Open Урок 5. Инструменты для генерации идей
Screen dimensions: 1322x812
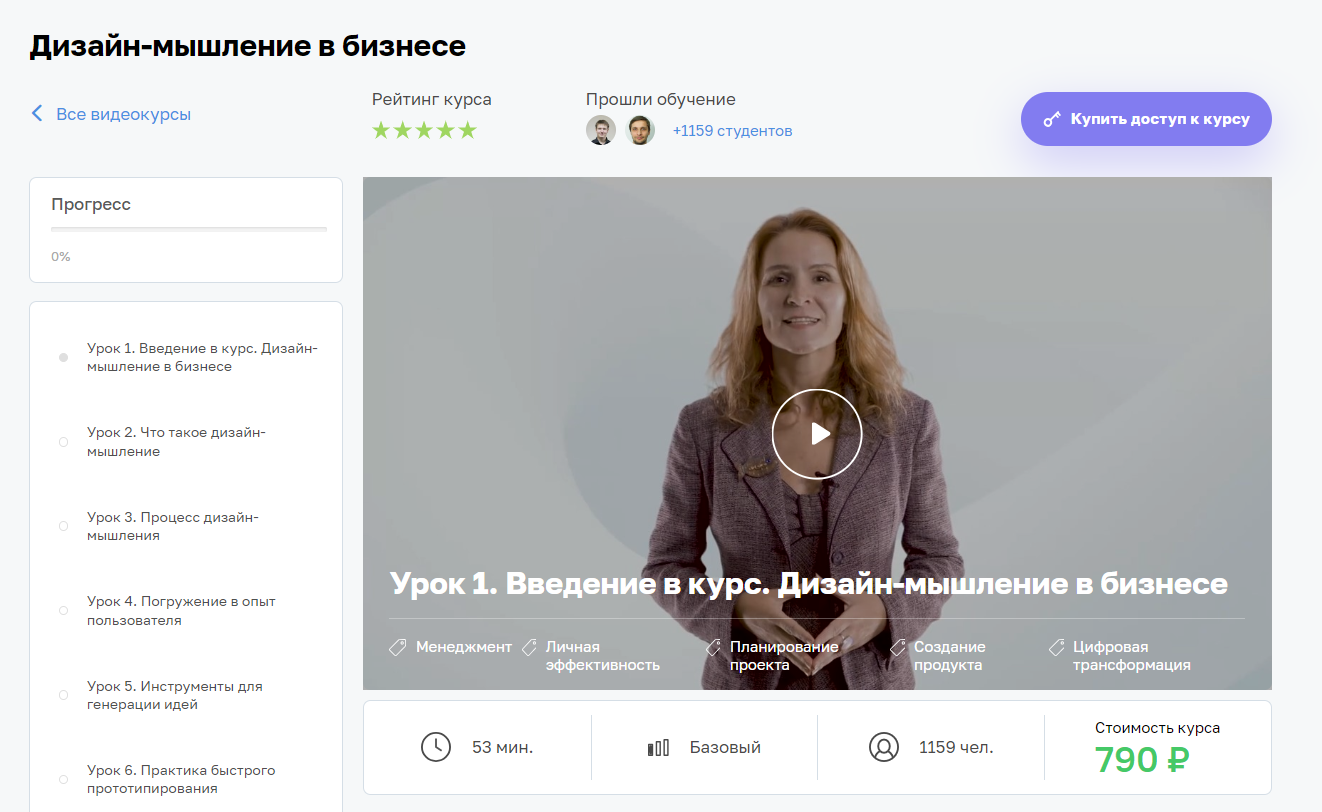click(175, 695)
